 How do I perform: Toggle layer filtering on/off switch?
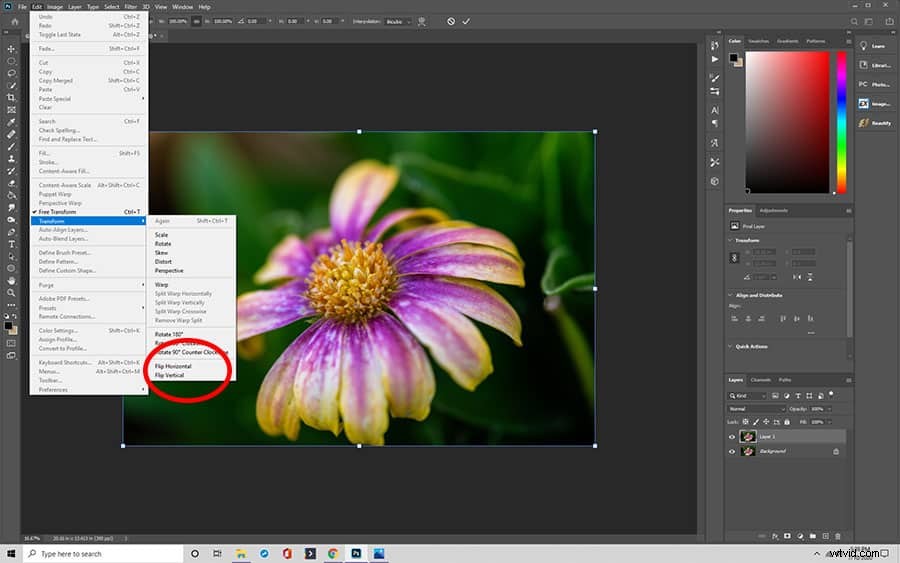(x=831, y=395)
